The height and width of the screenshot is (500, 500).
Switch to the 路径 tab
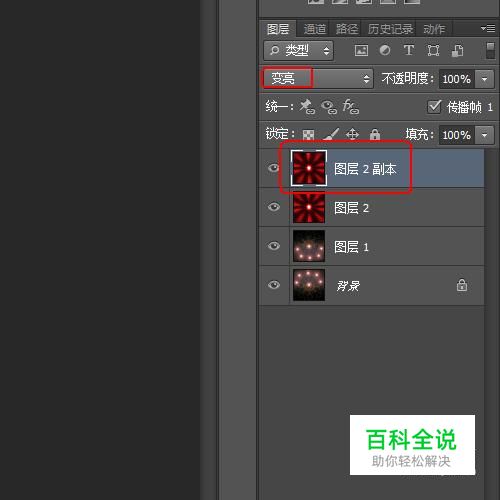347,29
